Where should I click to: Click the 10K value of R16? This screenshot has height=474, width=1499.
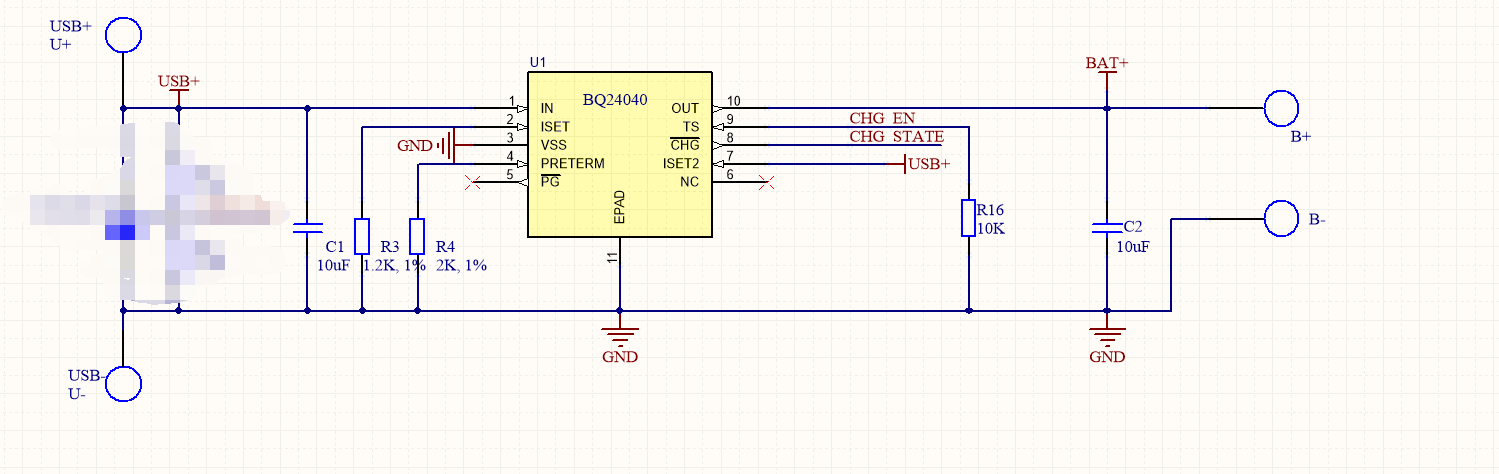(991, 228)
